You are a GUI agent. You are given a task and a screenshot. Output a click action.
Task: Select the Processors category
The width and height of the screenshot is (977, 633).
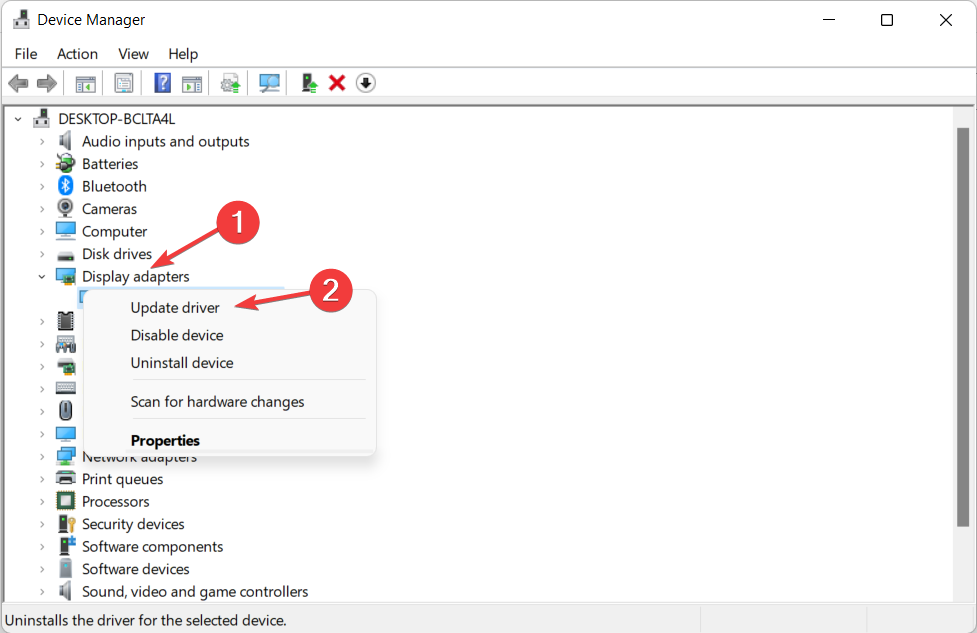tap(115, 502)
